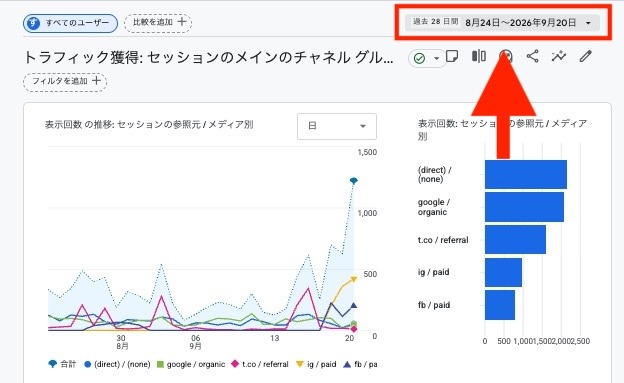The width and height of the screenshot is (624, 383).
Task: Click the ig / paid bar
Action: pyautogui.click(x=503, y=272)
